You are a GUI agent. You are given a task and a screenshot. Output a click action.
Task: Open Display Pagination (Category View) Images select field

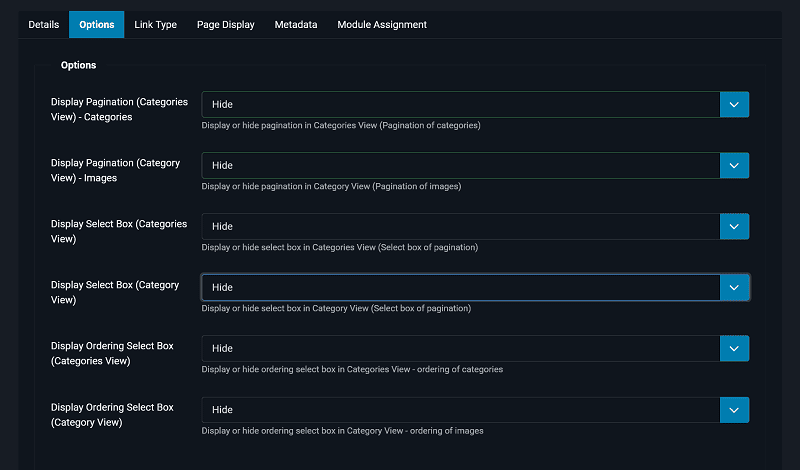[x=460, y=165]
